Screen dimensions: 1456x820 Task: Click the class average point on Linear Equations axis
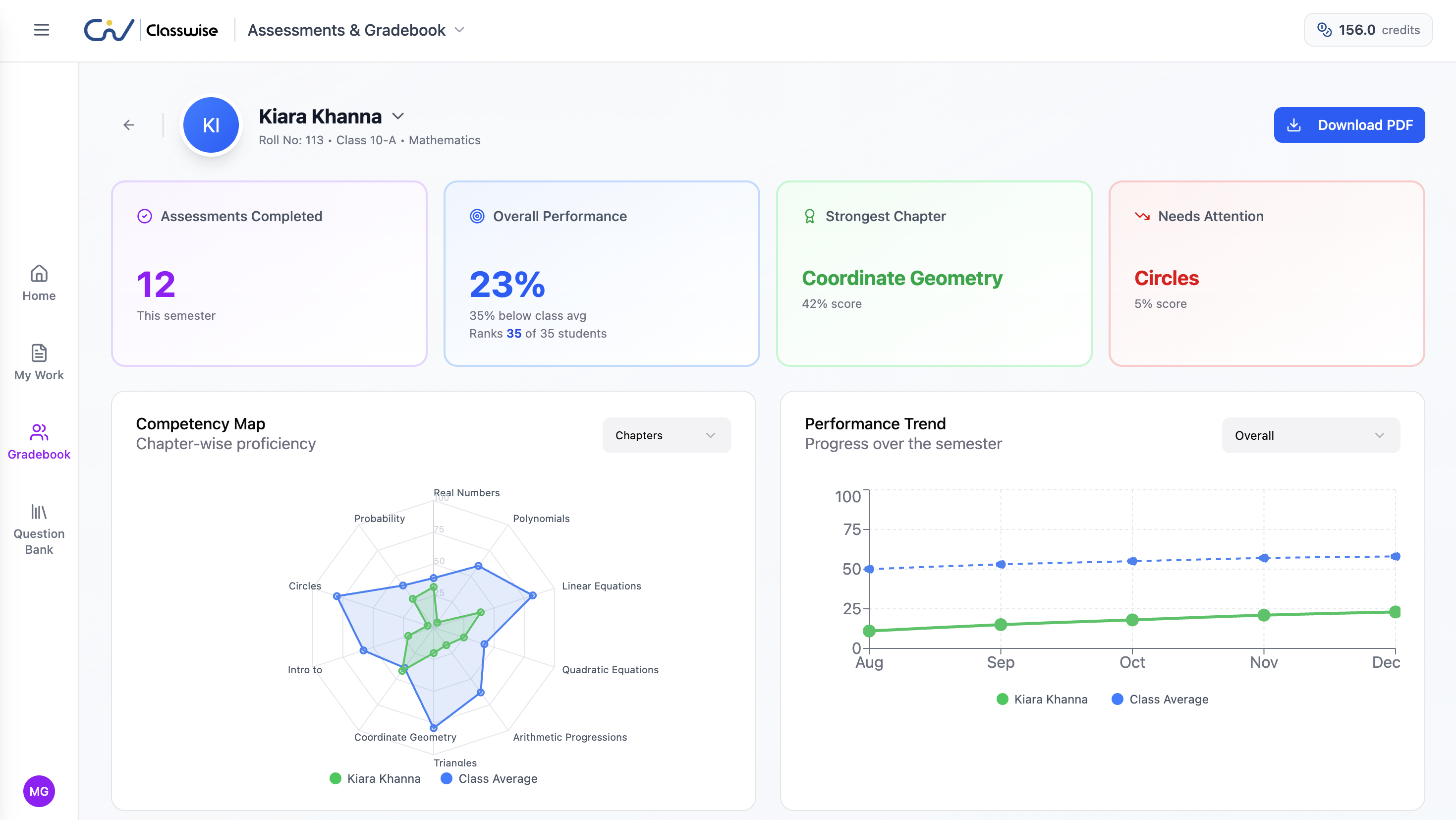click(532, 595)
